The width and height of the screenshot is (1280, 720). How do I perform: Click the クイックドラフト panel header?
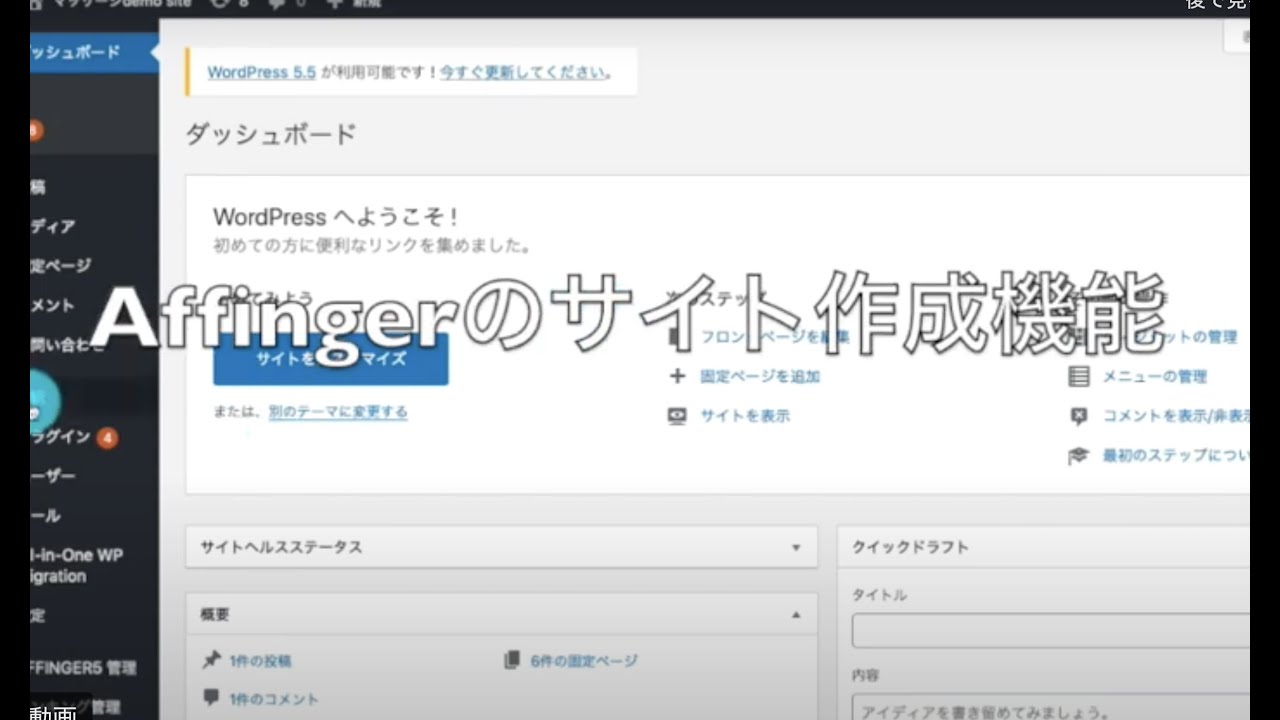pos(1043,547)
